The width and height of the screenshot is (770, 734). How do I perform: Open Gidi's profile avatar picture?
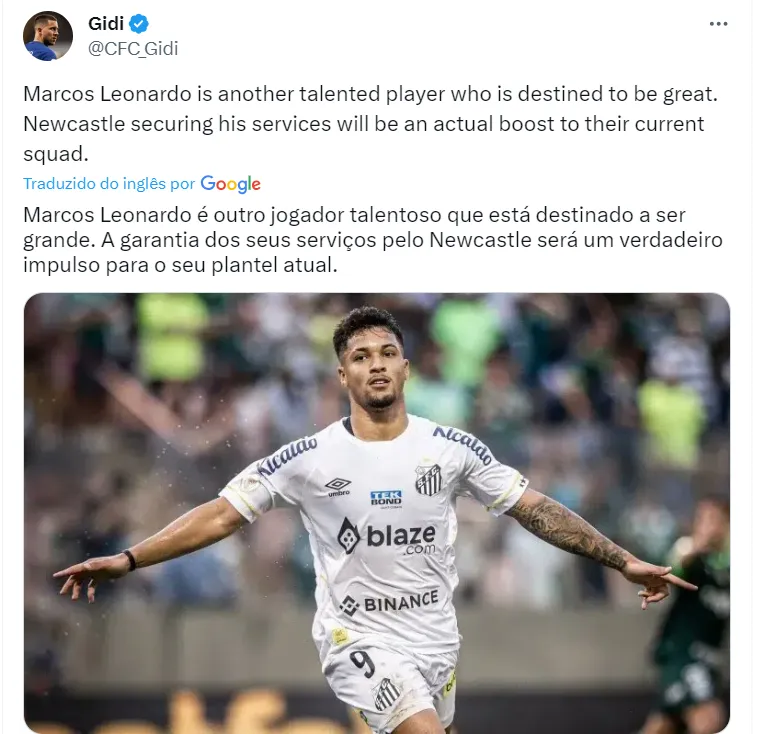pos(48,36)
